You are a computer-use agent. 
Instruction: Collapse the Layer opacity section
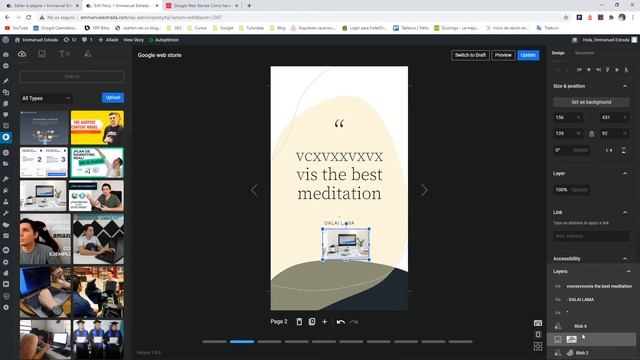(625, 173)
